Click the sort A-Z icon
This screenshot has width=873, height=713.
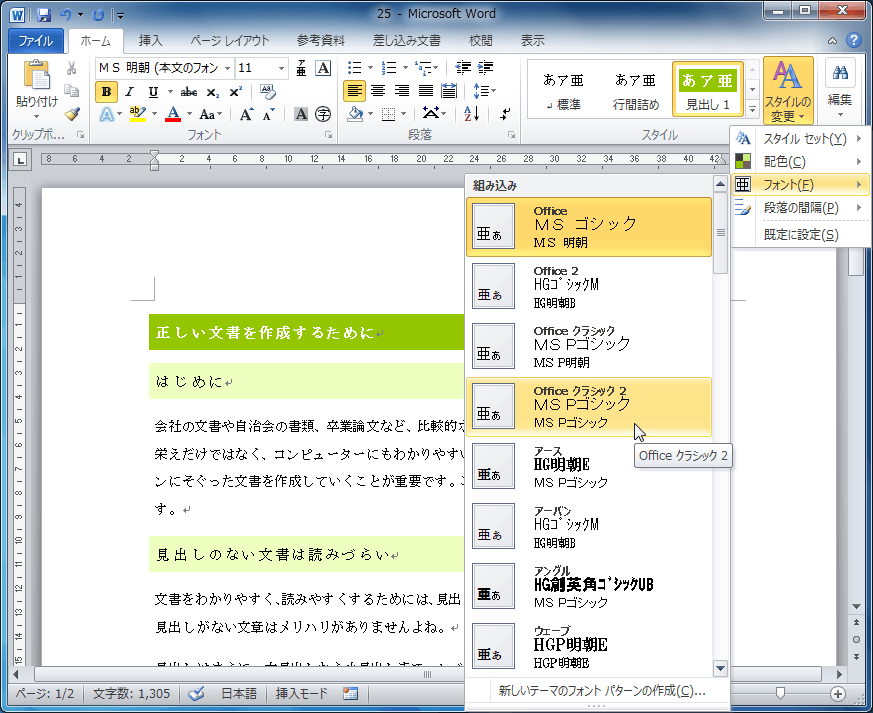(472, 114)
